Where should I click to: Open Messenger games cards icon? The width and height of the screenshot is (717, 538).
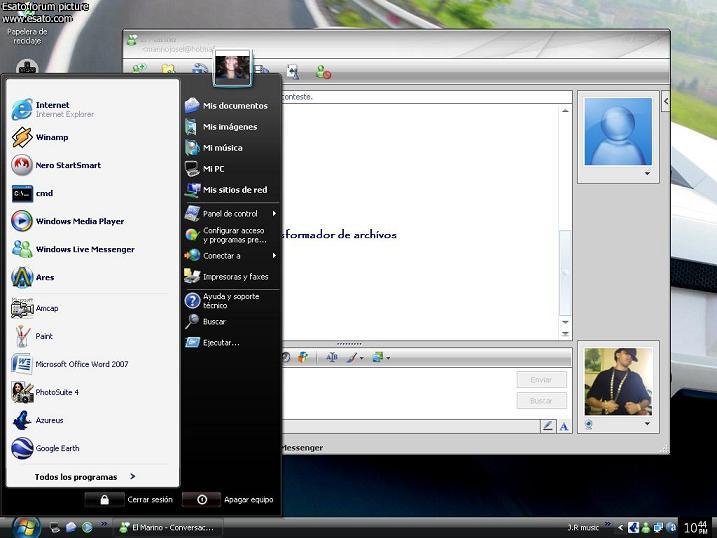[293, 71]
